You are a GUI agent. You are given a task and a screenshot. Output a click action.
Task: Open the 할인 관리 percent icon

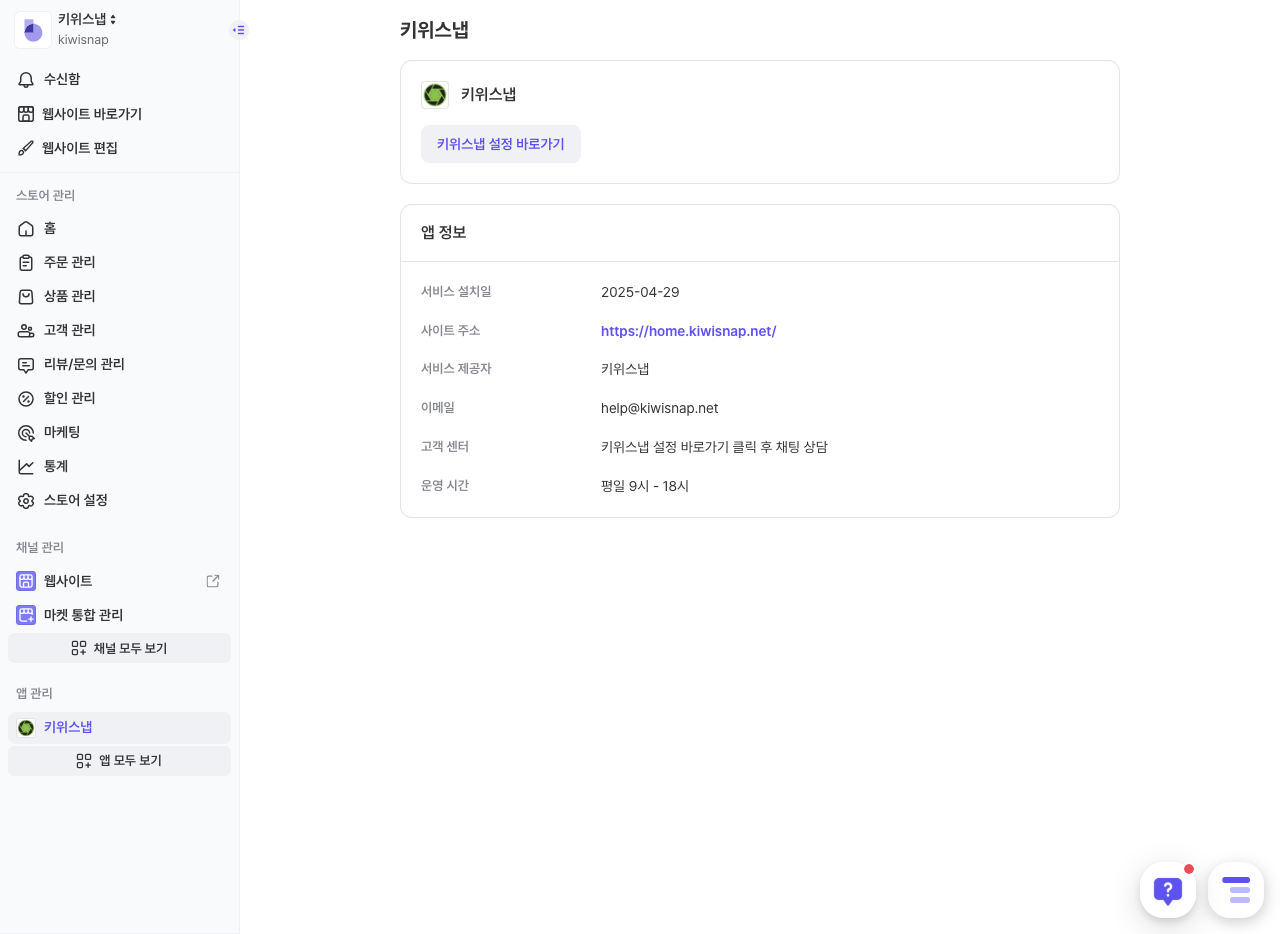26,399
